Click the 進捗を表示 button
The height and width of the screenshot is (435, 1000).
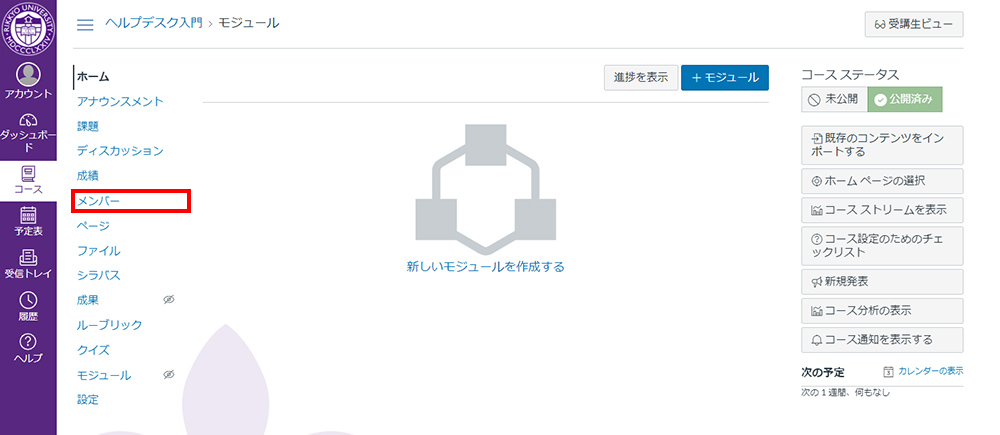click(640, 78)
